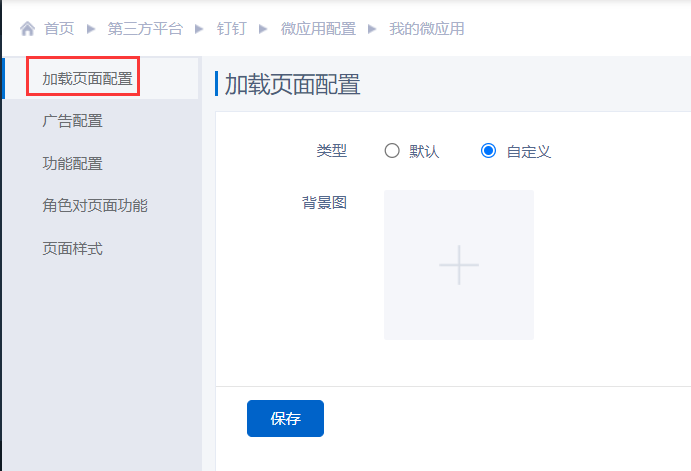Click the plus icon to upload 背景图

click(459, 265)
